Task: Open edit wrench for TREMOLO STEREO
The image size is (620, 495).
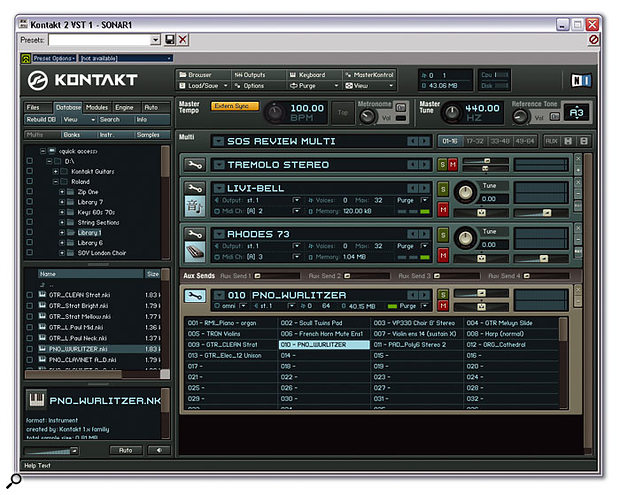Action: coord(195,164)
